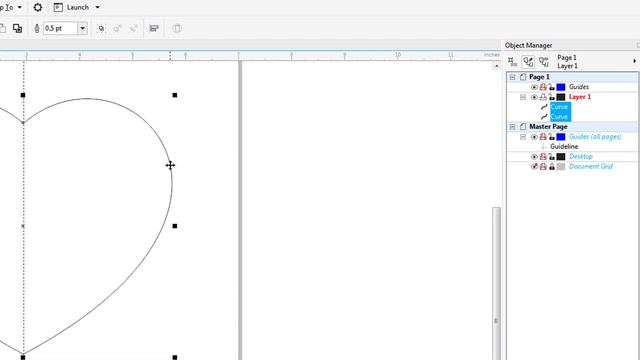Viewport: 640px width, 360px height.
Task: Select the Guides layer name
Action: coord(579,87)
